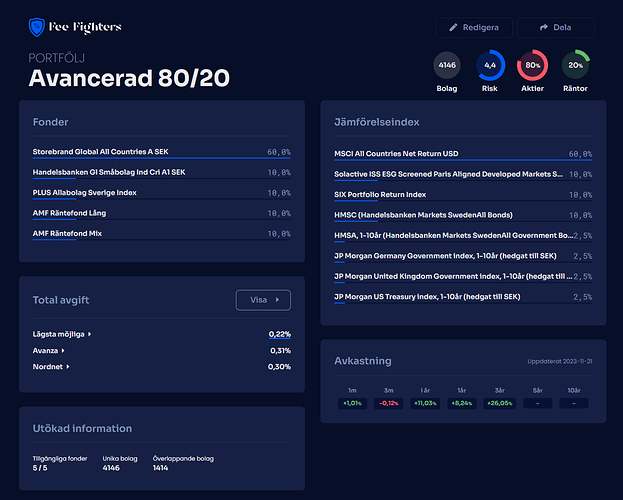The image size is (623, 500).
Task: Expand the Lägsta möjliga fee row
Action: point(62,334)
